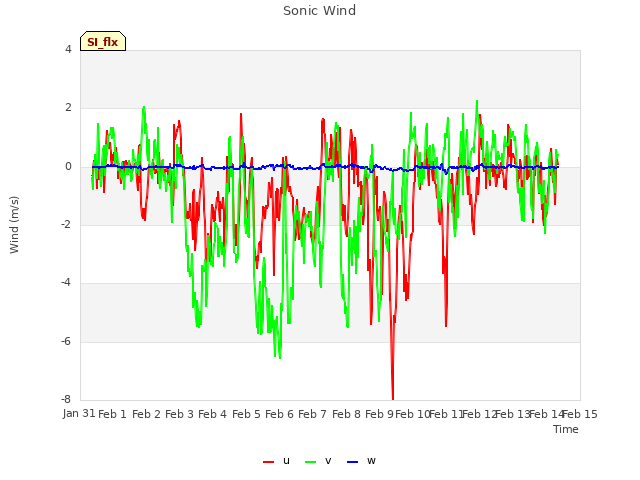Click the y-axis value 0
The image size is (640, 480).
coord(68,166)
